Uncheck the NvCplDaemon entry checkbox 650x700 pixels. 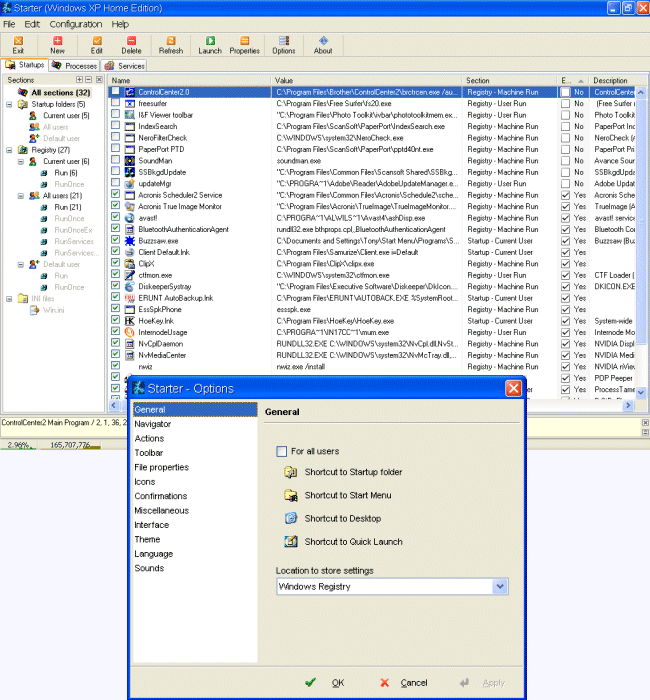pos(116,343)
